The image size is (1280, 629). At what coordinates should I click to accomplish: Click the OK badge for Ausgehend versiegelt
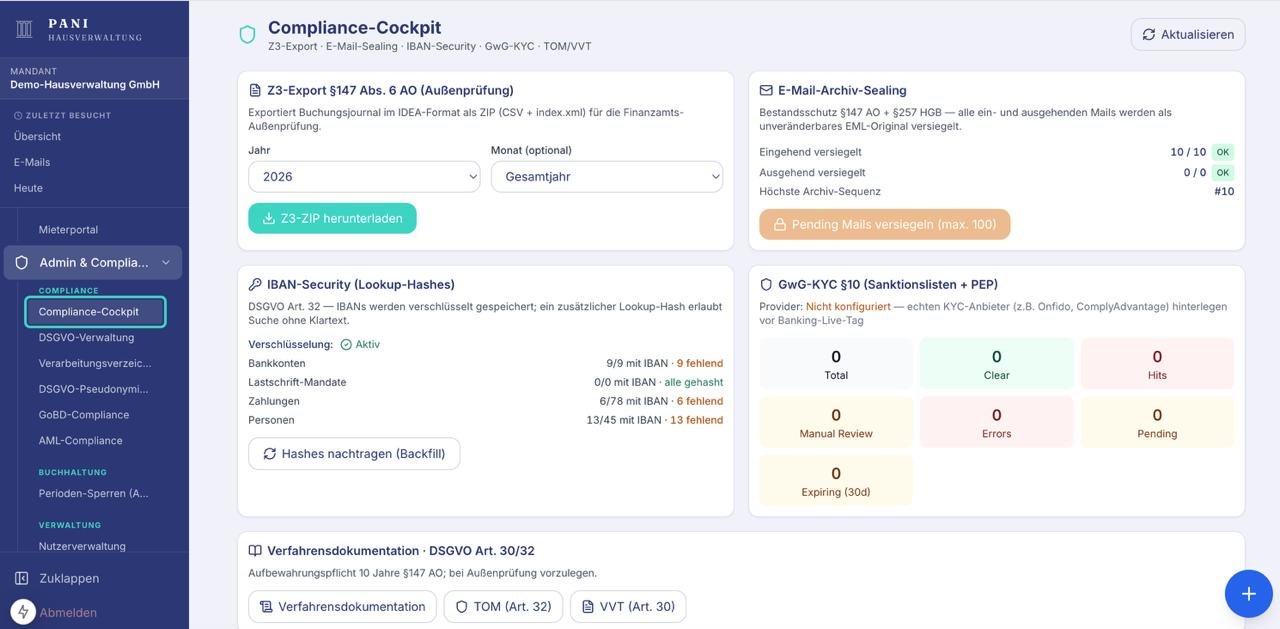[1223, 172]
